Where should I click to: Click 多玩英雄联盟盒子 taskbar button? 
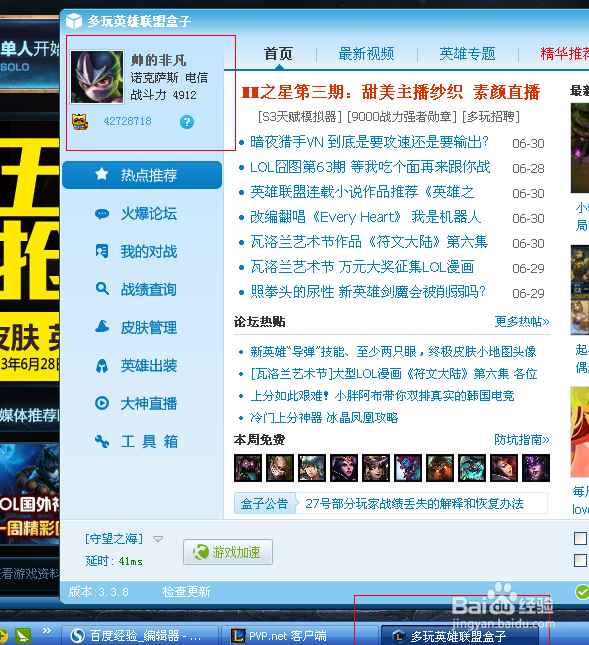click(x=459, y=636)
